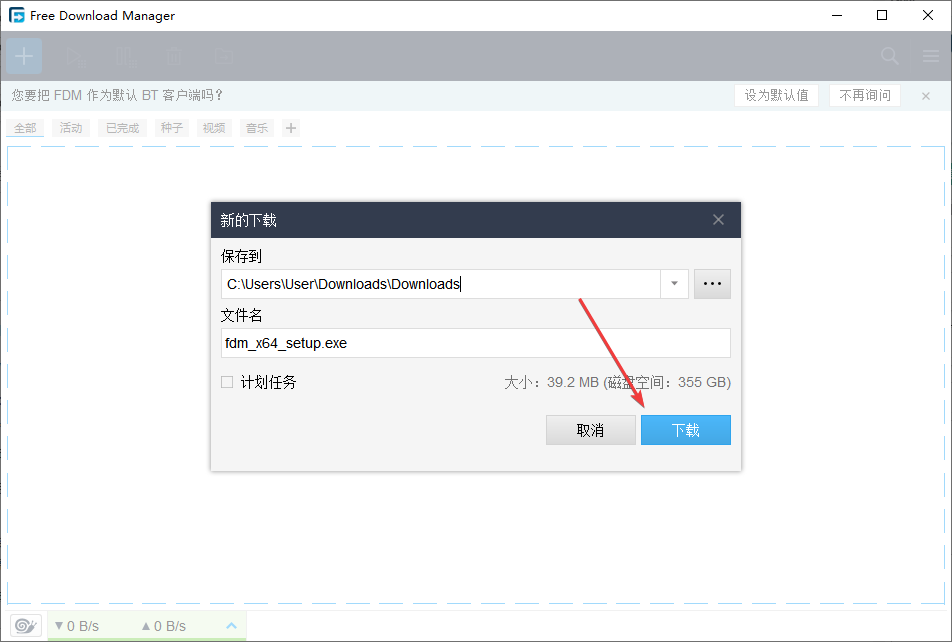Dismiss the default BT client notification
The width and height of the screenshot is (952, 642).
coord(926,96)
